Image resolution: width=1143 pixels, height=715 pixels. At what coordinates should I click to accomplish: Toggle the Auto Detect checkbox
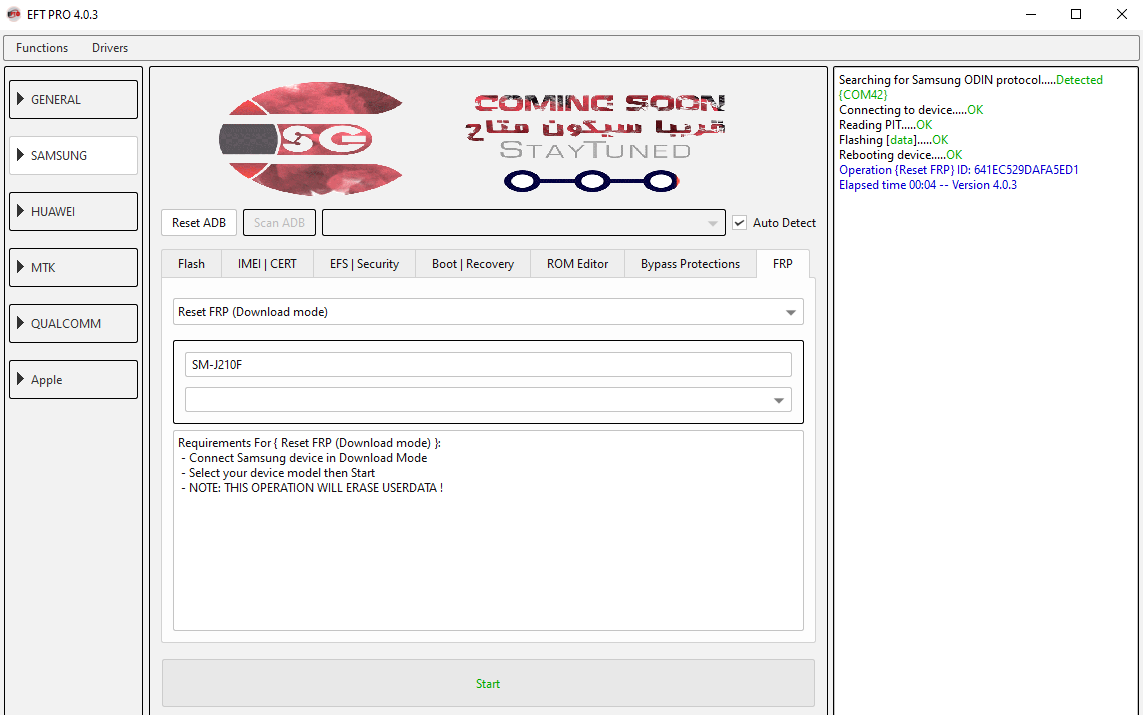click(x=739, y=223)
